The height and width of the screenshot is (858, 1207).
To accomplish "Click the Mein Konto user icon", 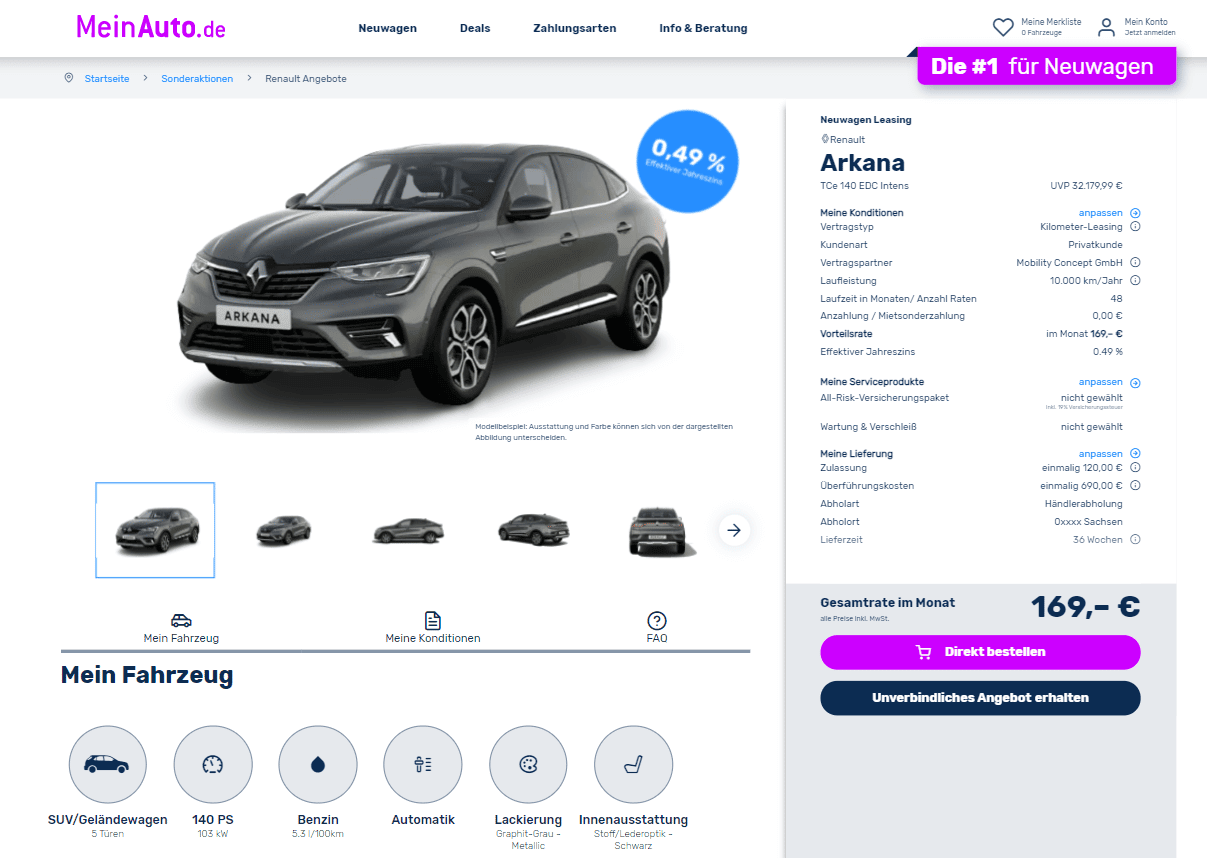I will [x=1106, y=27].
